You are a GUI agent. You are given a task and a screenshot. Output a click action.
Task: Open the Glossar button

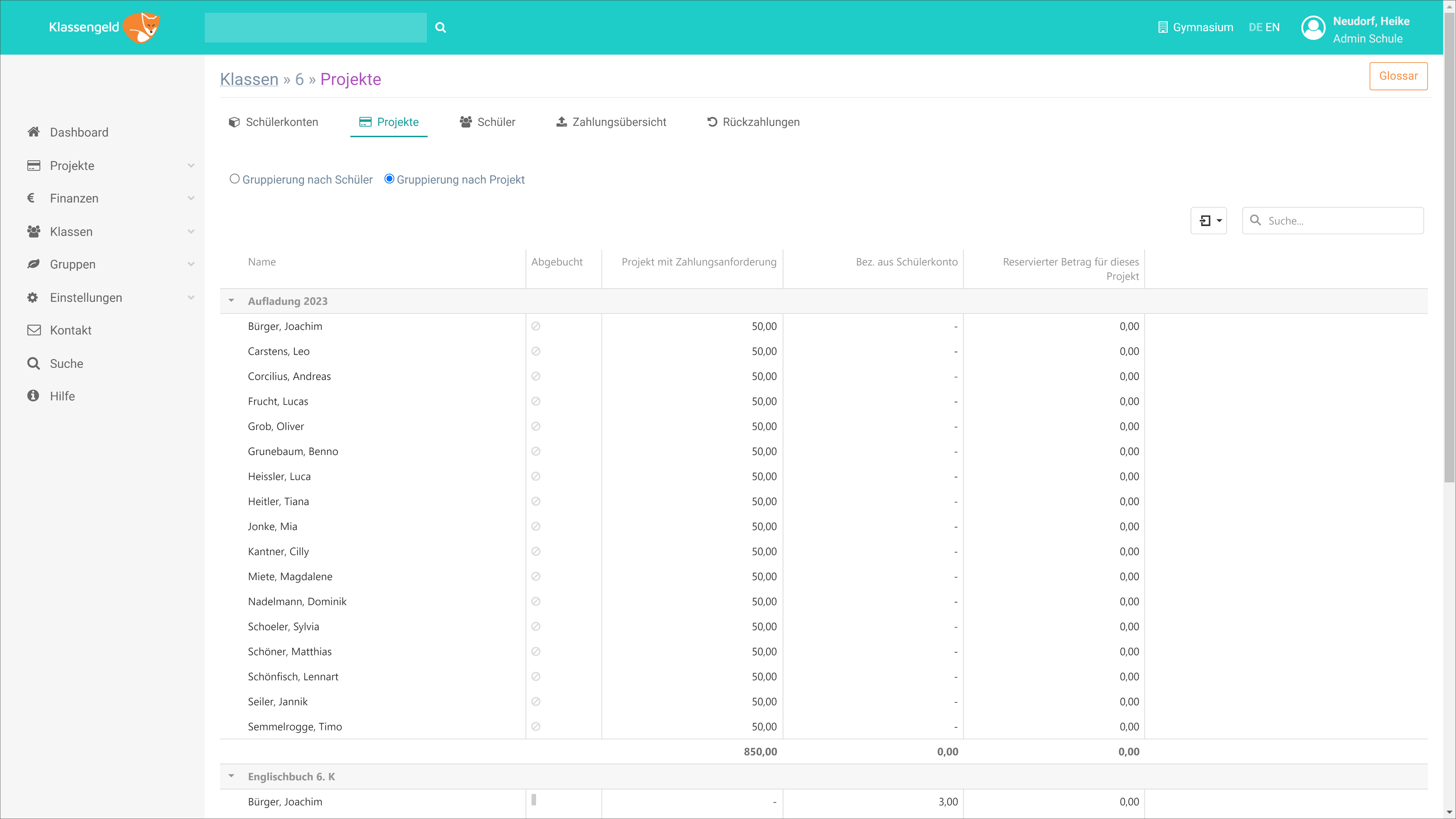(1398, 76)
